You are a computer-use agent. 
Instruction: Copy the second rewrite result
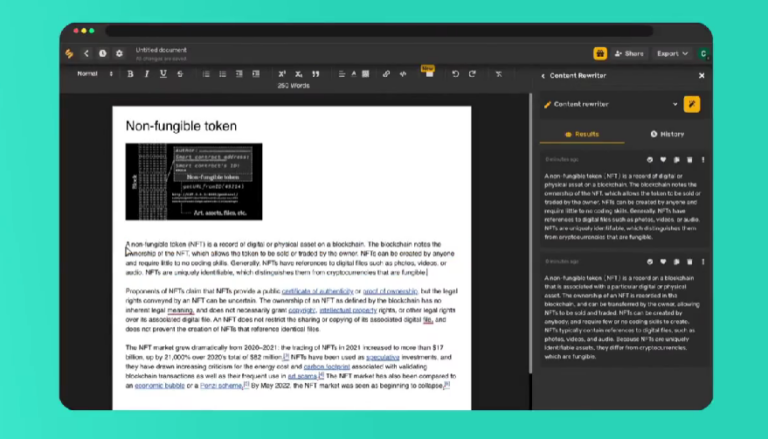point(676,262)
